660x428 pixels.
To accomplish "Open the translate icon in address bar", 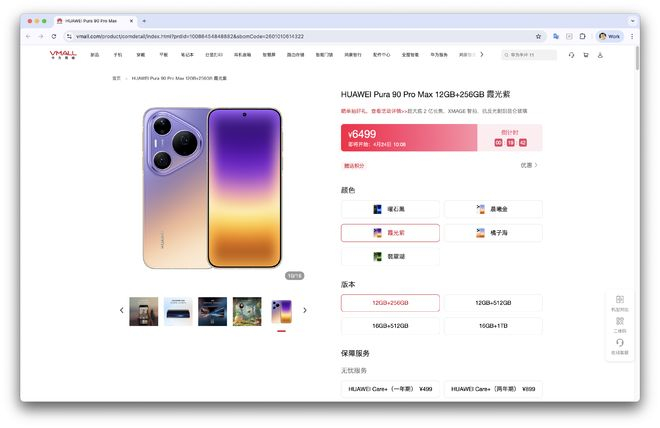I will click(556, 37).
